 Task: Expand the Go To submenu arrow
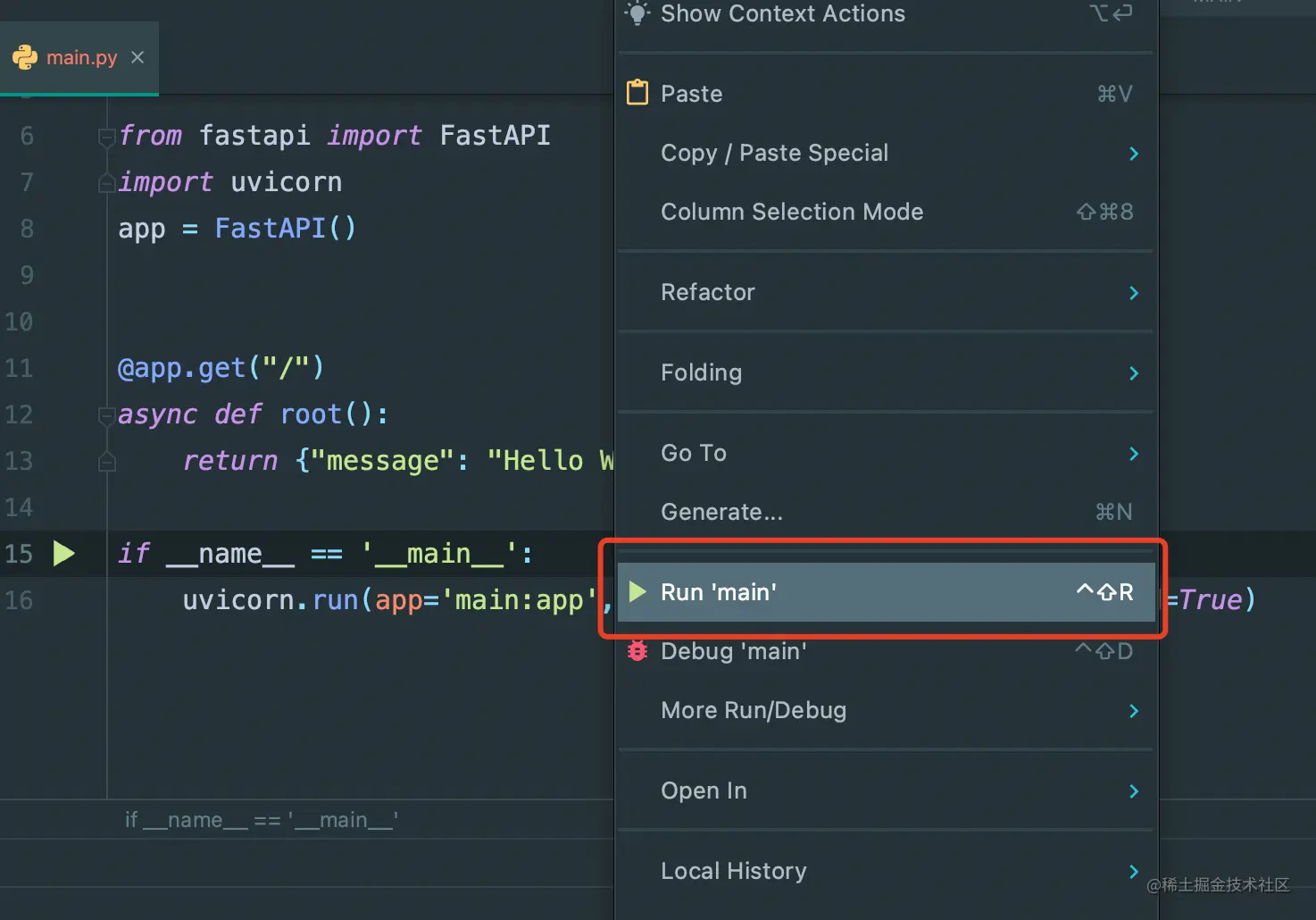1134,454
